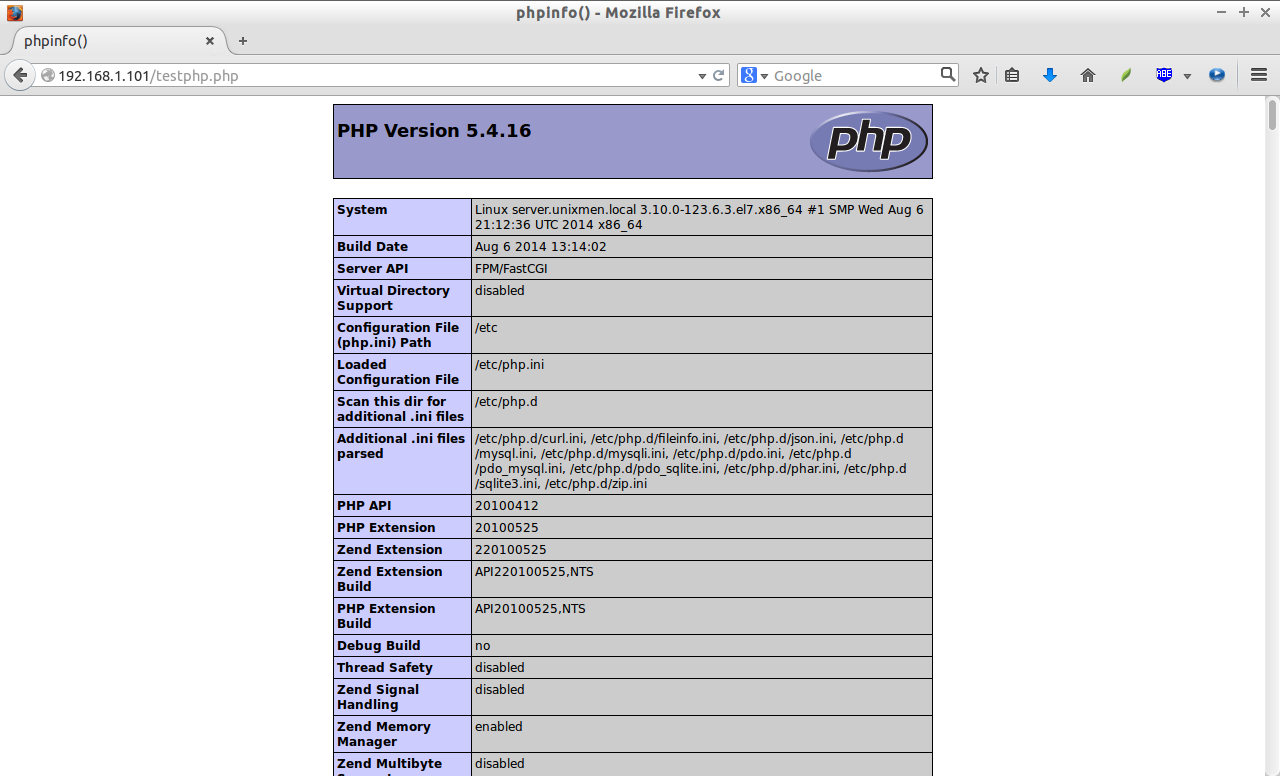Viewport: 1280px width, 776px height.
Task: Click the Debug Build label
Action: coord(378,646)
